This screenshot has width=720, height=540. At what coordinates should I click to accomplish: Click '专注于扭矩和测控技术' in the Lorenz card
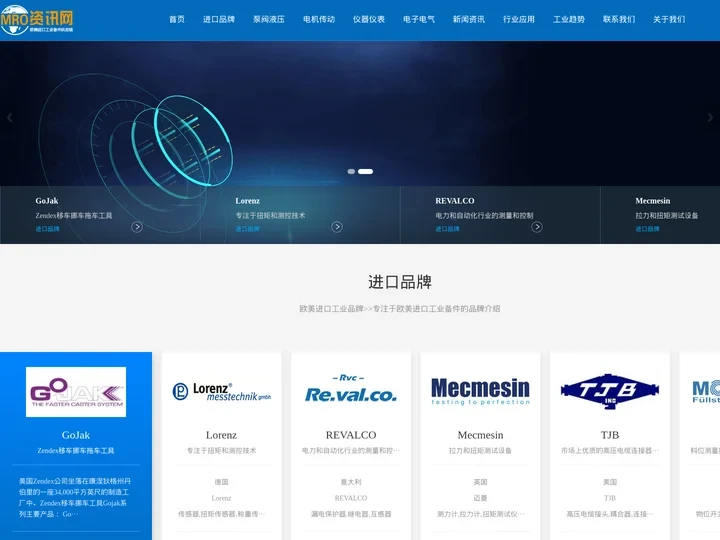click(221, 450)
